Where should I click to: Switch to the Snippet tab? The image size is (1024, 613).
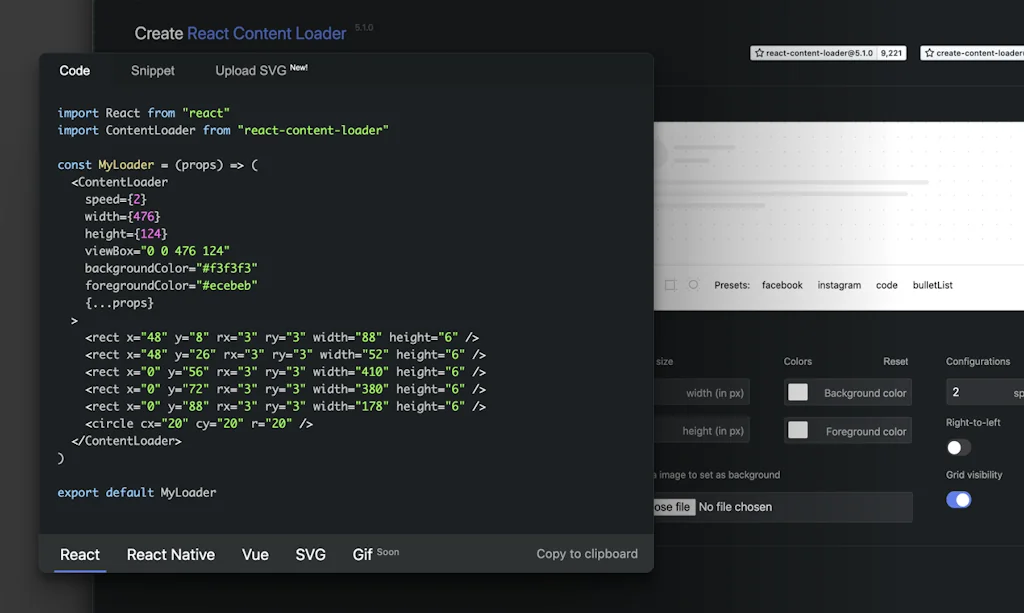pyautogui.click(x=152, y=71)
